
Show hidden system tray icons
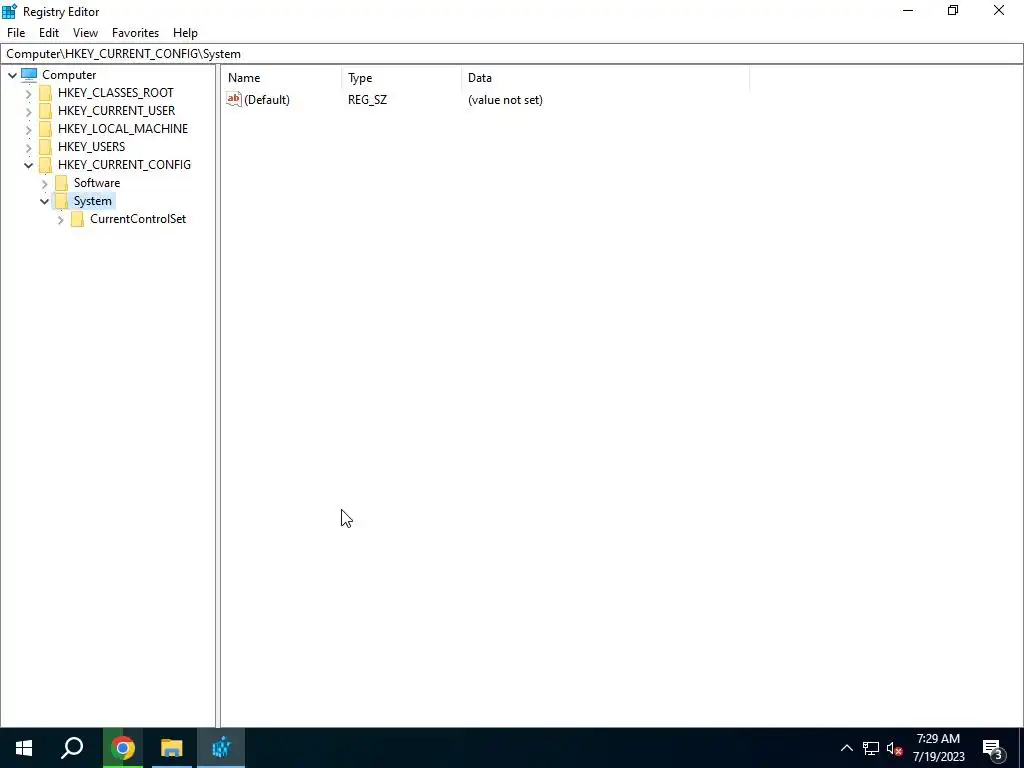click(x=846, y=748)
